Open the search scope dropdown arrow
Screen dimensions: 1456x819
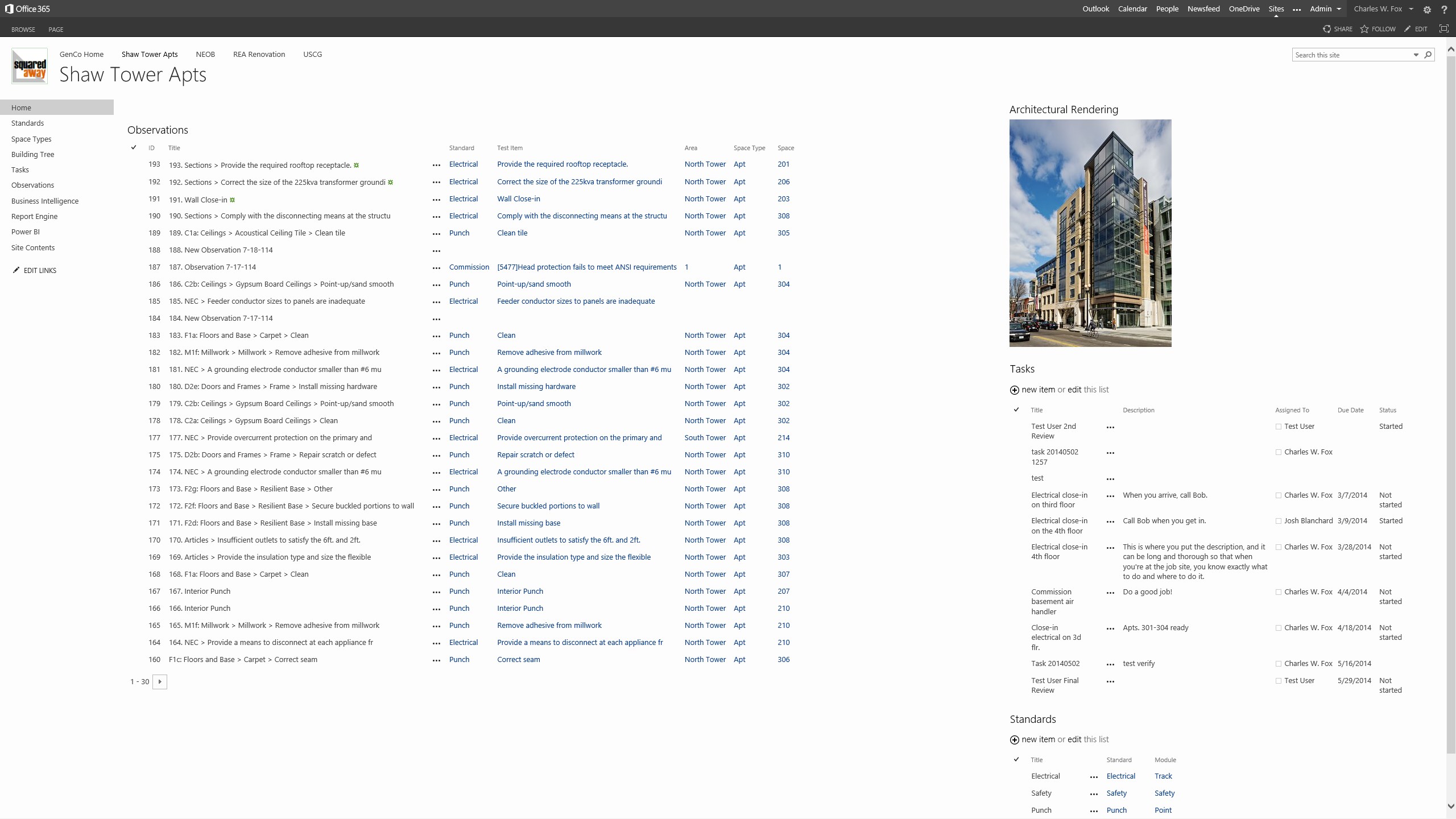click(x=1416, y=55)
